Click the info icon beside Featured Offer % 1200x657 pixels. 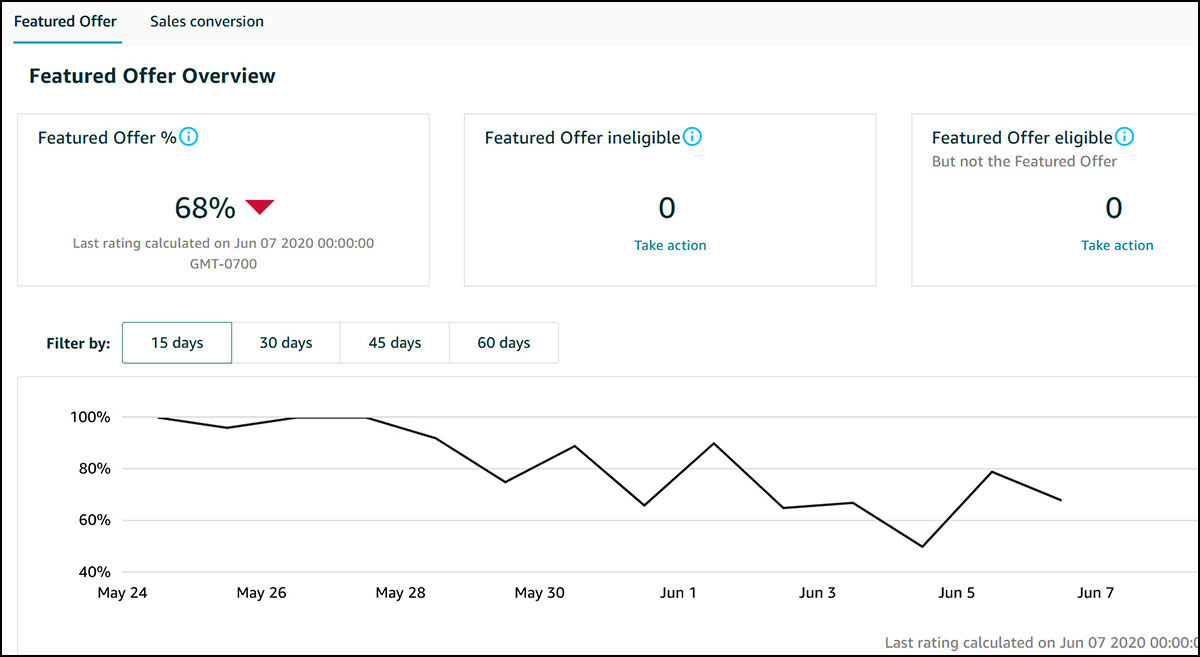188,137
